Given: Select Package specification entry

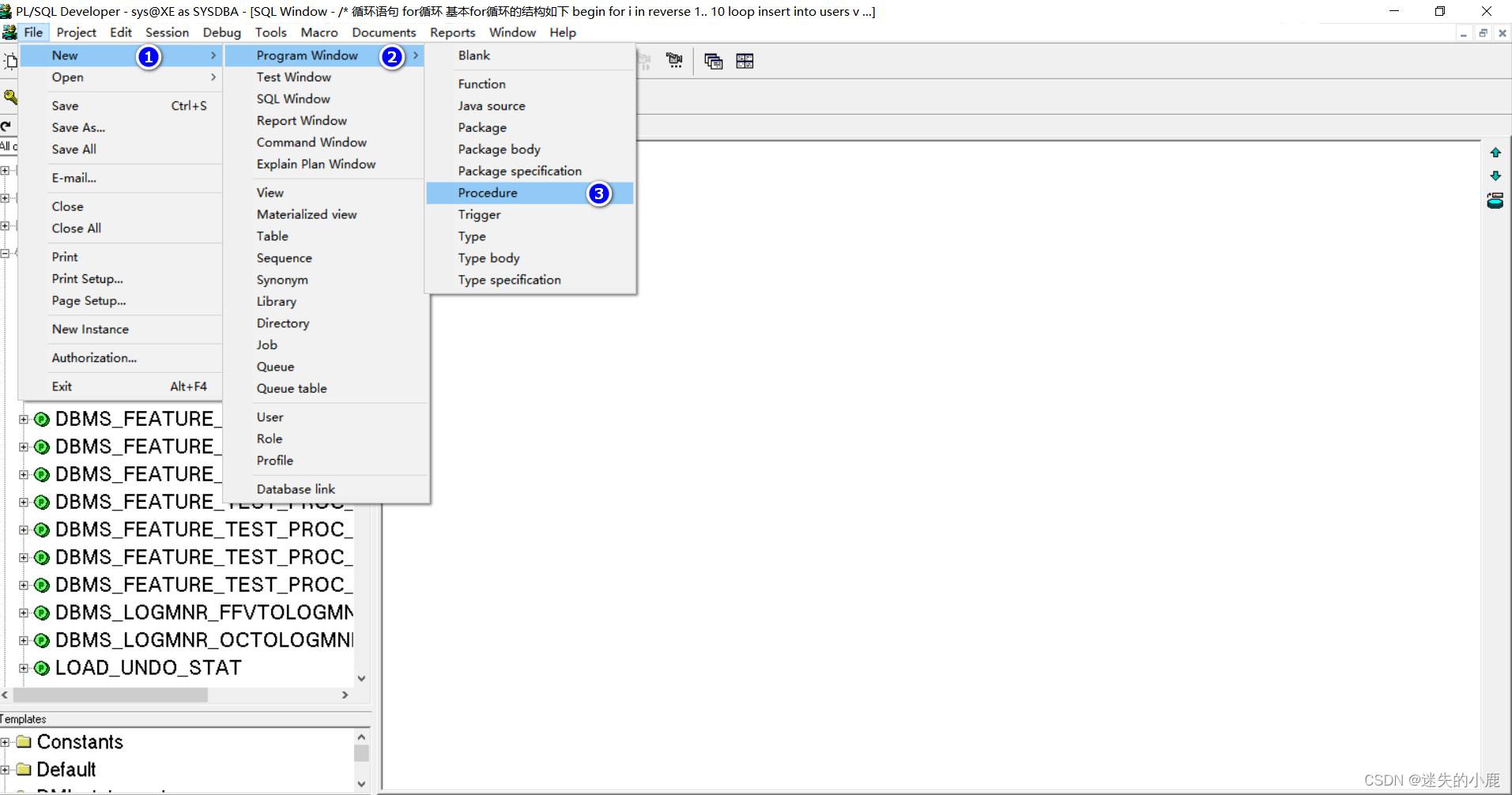Looking at the screenshot, I should tap(530, 171).
